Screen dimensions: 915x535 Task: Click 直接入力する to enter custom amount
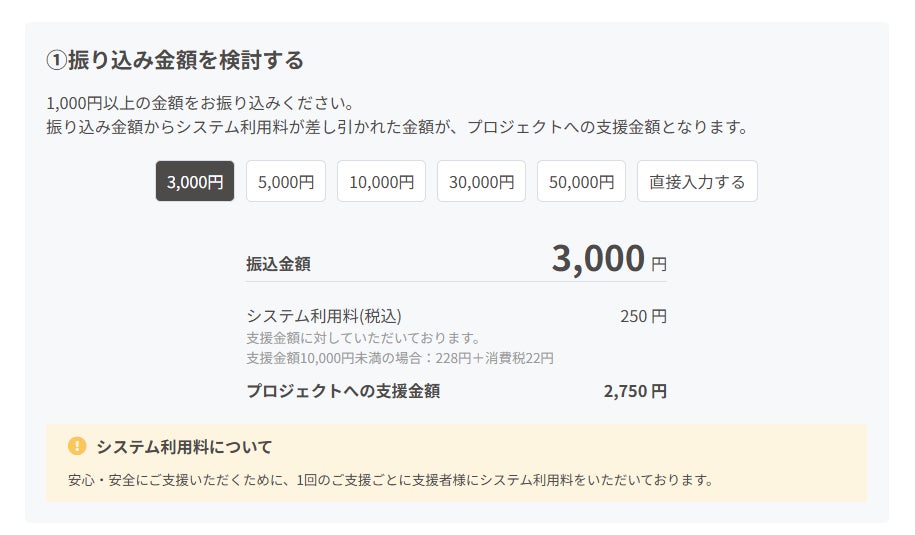point(697,181)
